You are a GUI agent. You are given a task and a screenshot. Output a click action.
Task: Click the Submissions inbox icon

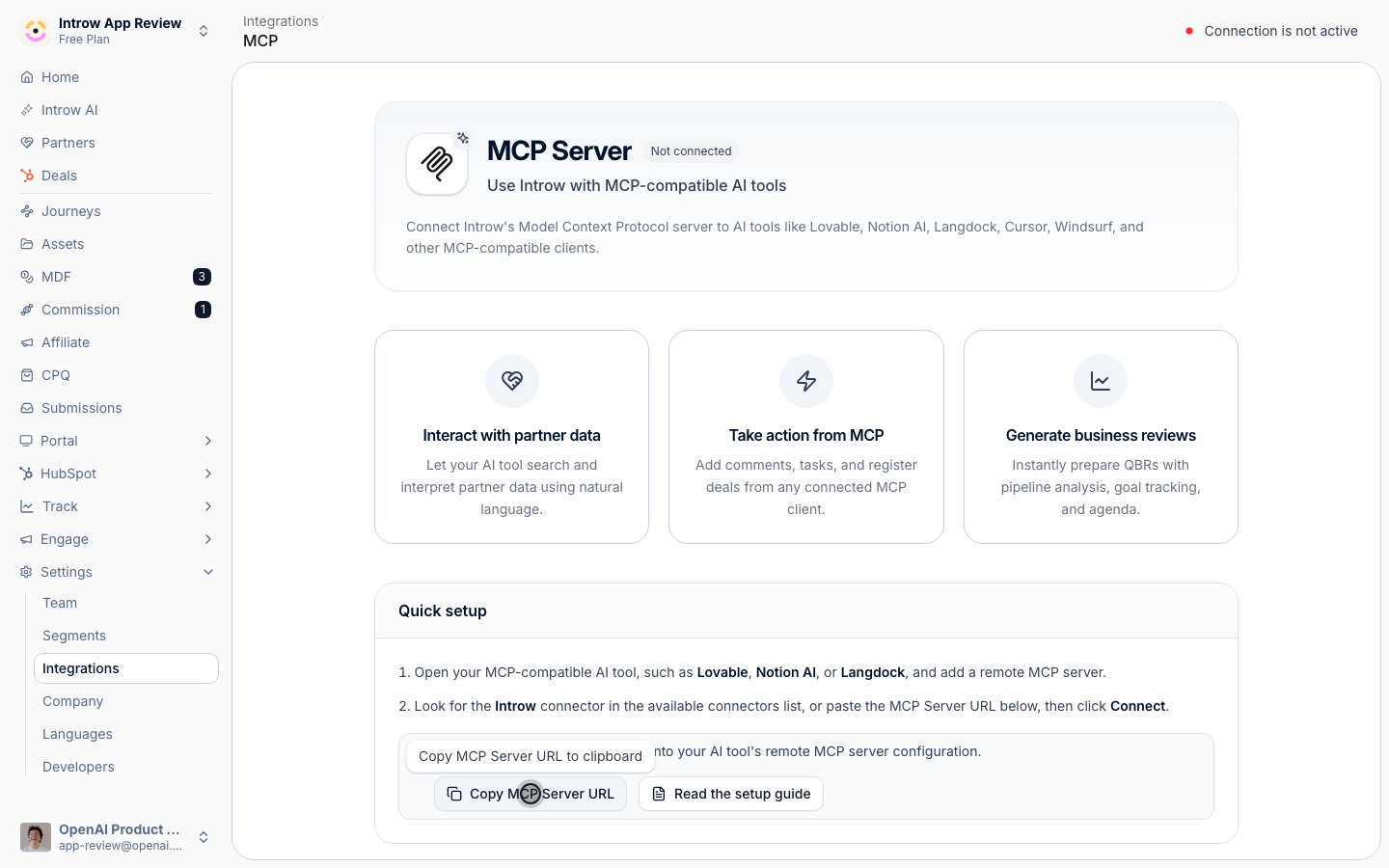pyautogui.click(x=27, y=408)
